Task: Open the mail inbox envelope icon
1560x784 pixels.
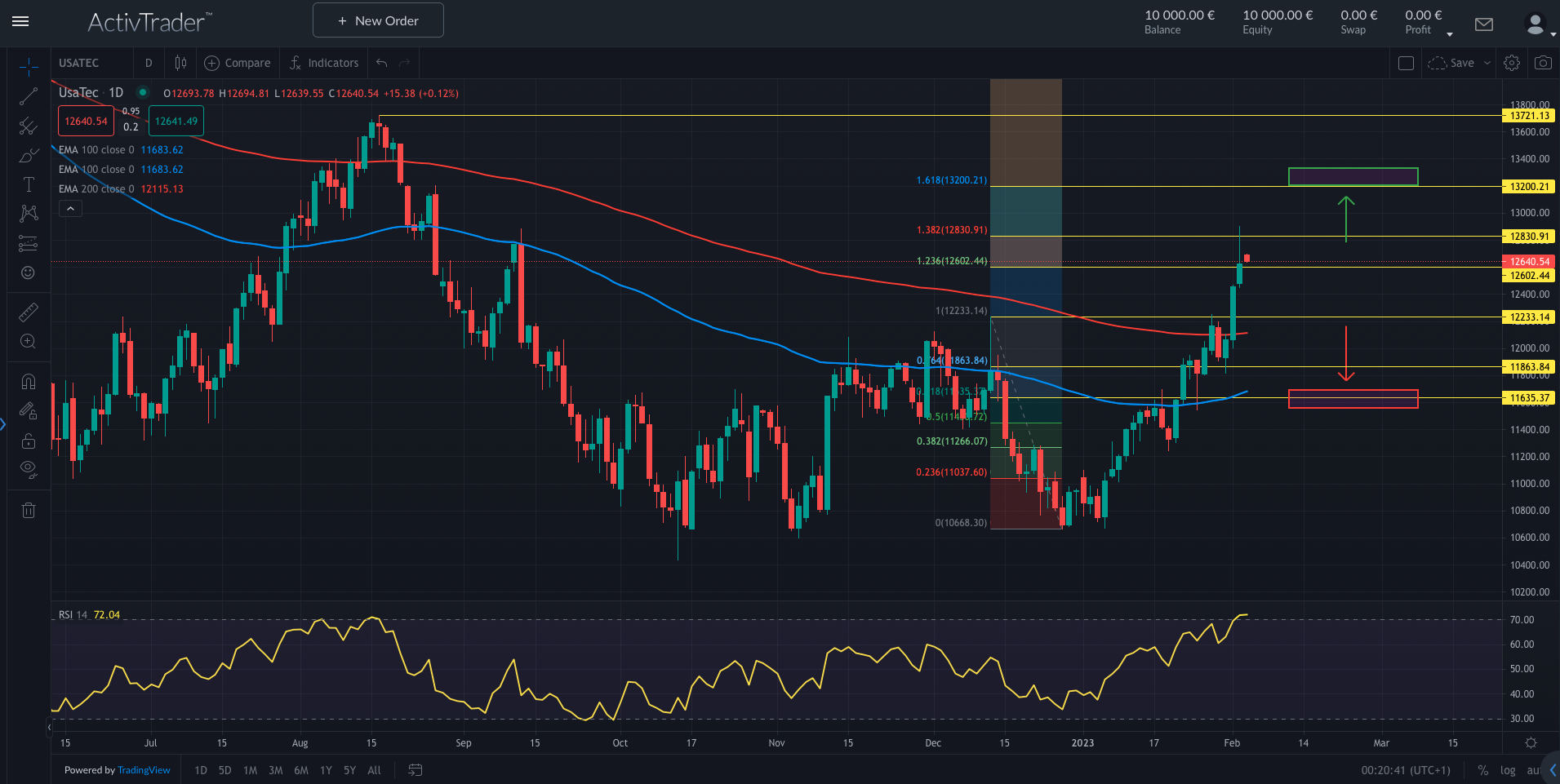Action: (x=1484, y=24)
